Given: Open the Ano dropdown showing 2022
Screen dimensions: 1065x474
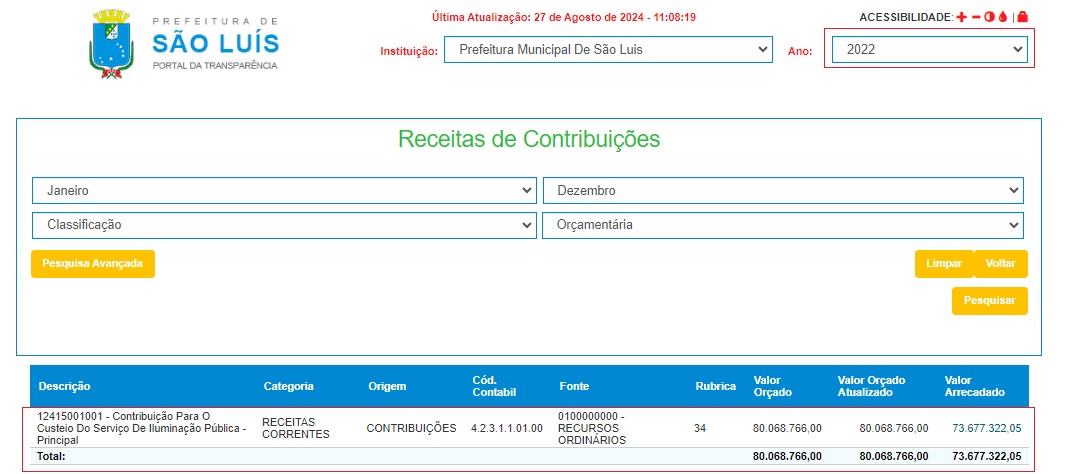Looking at the screenshot, I should pos(930,49).
